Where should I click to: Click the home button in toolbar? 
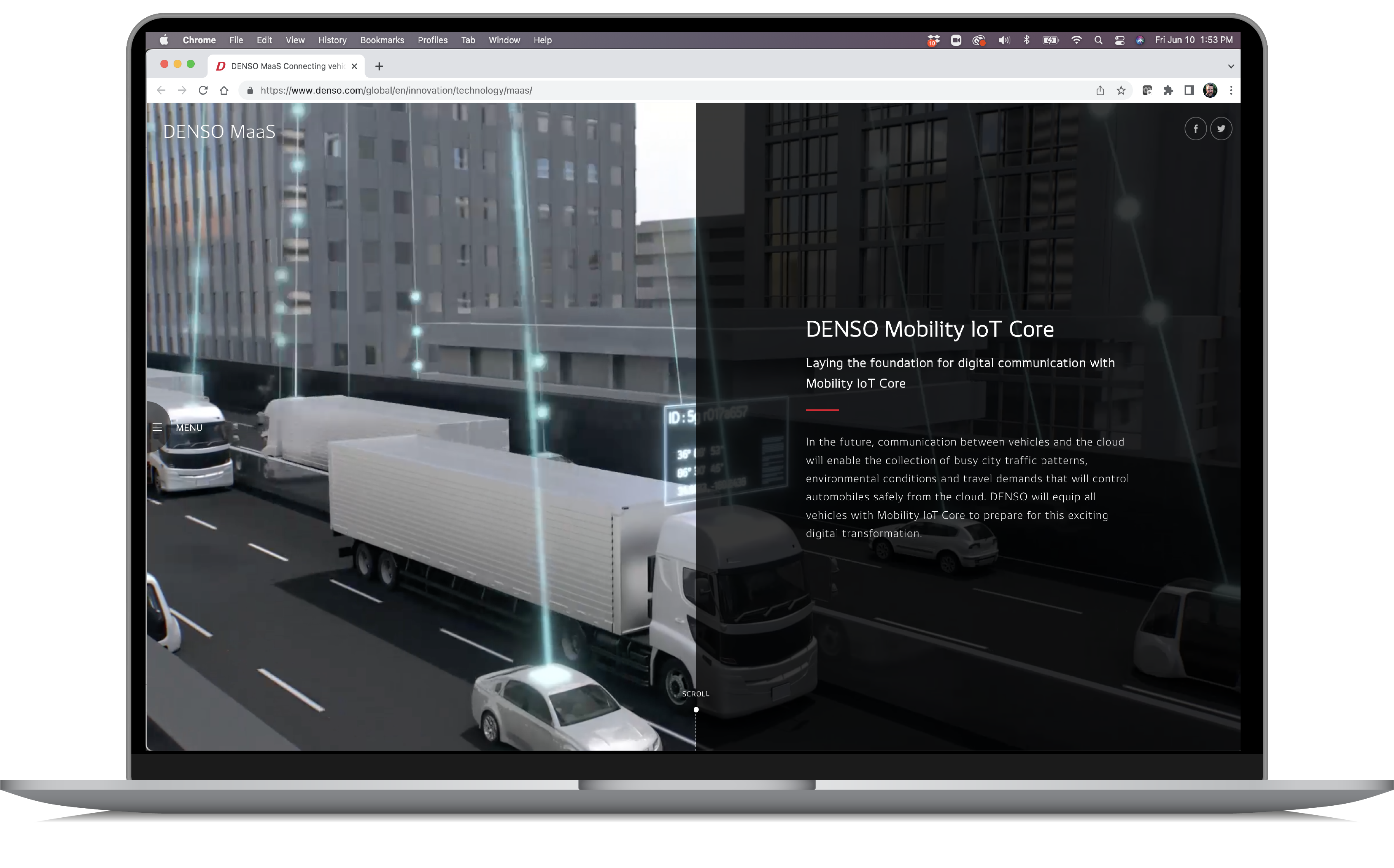point(224,90)
